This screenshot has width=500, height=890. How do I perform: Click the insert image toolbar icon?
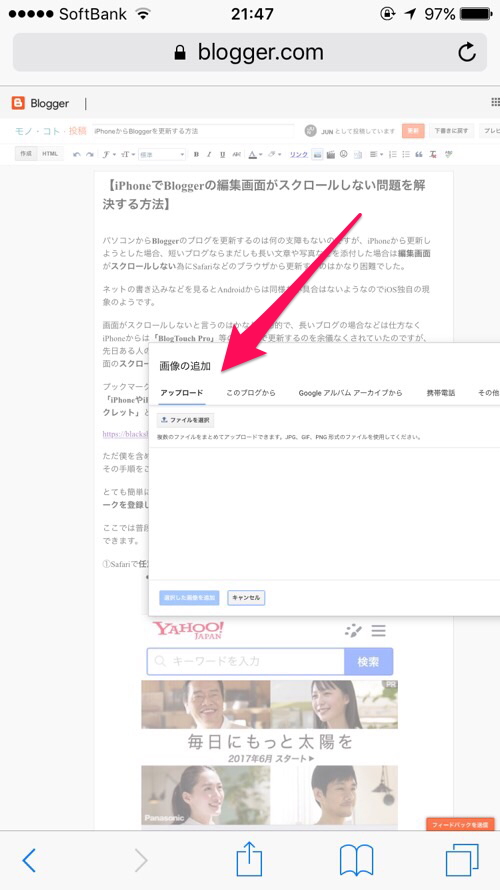(318, 154)
